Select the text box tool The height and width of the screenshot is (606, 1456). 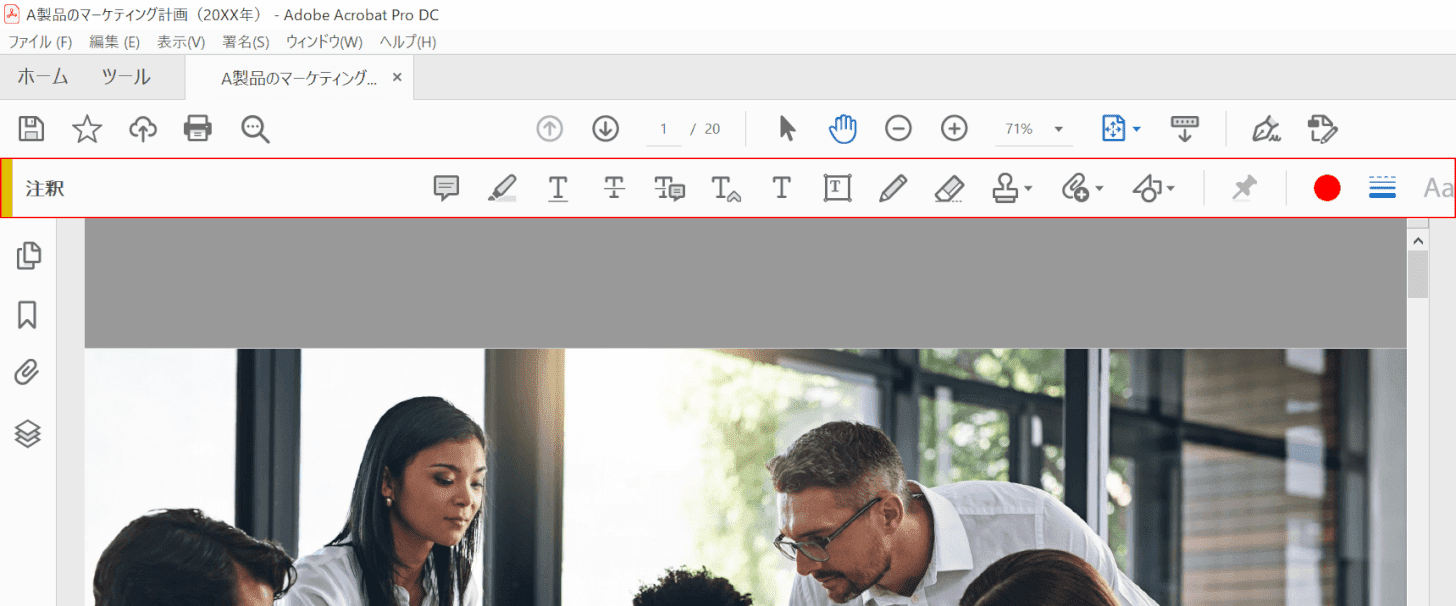click(837, 188)
